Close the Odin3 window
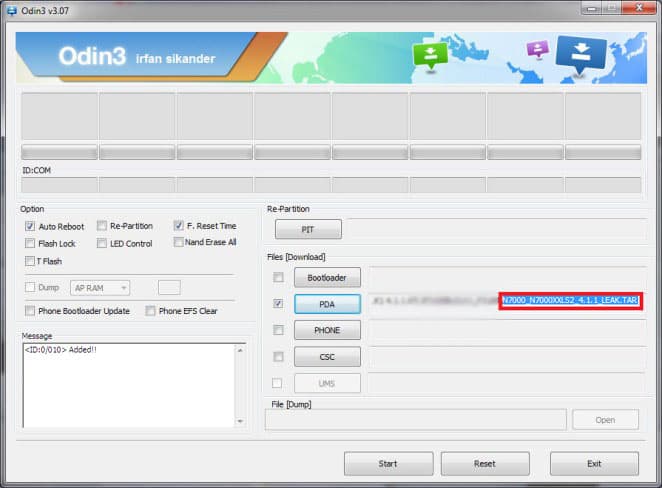Screen dimensions: 662x488 (639, 8)
